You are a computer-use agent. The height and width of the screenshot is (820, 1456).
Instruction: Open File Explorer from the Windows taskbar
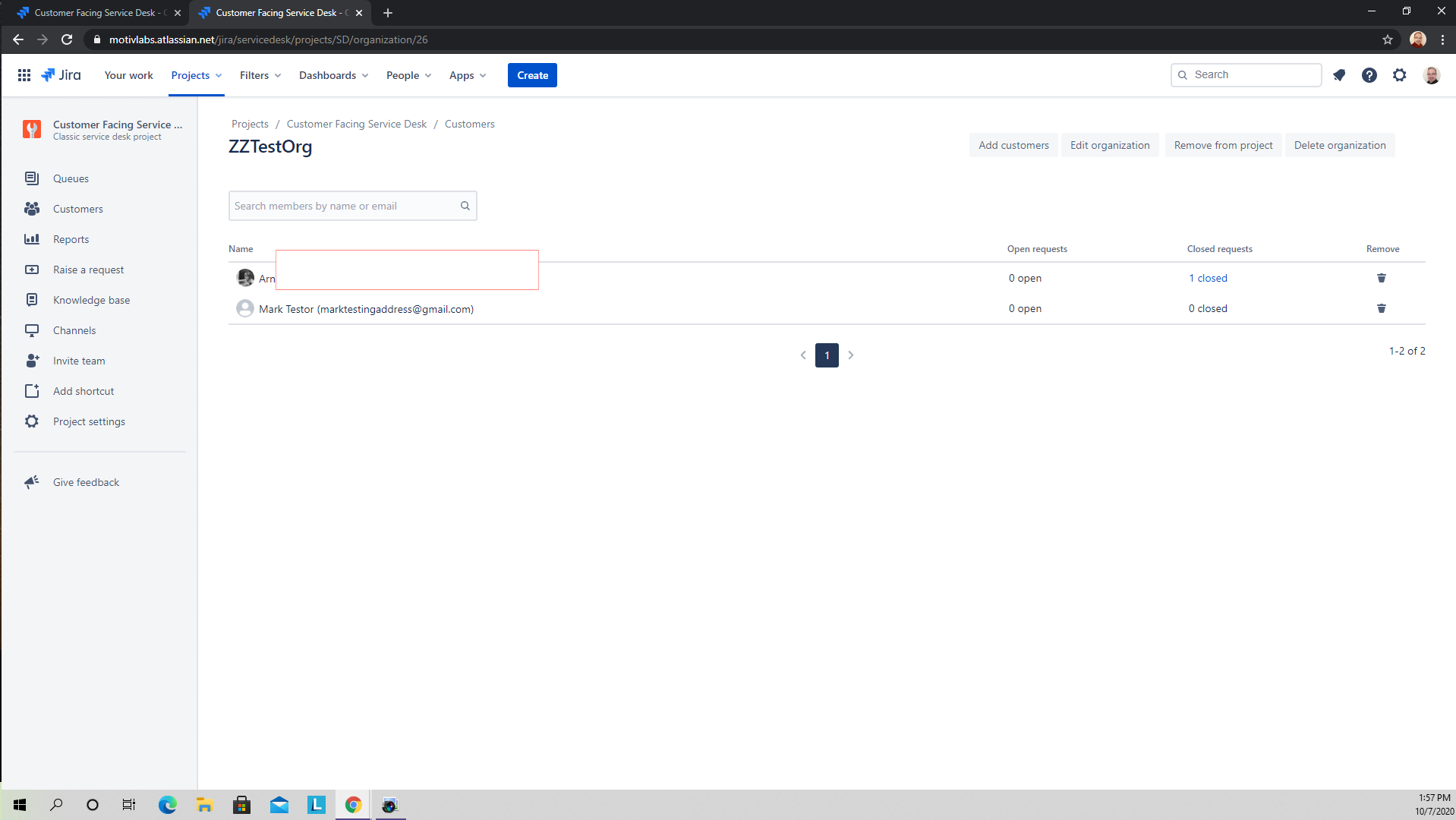pyautogui.click(x=204, y=805)
